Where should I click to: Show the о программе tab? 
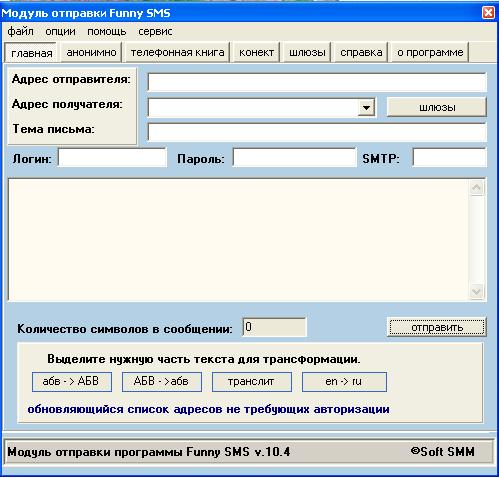point(430,52)
